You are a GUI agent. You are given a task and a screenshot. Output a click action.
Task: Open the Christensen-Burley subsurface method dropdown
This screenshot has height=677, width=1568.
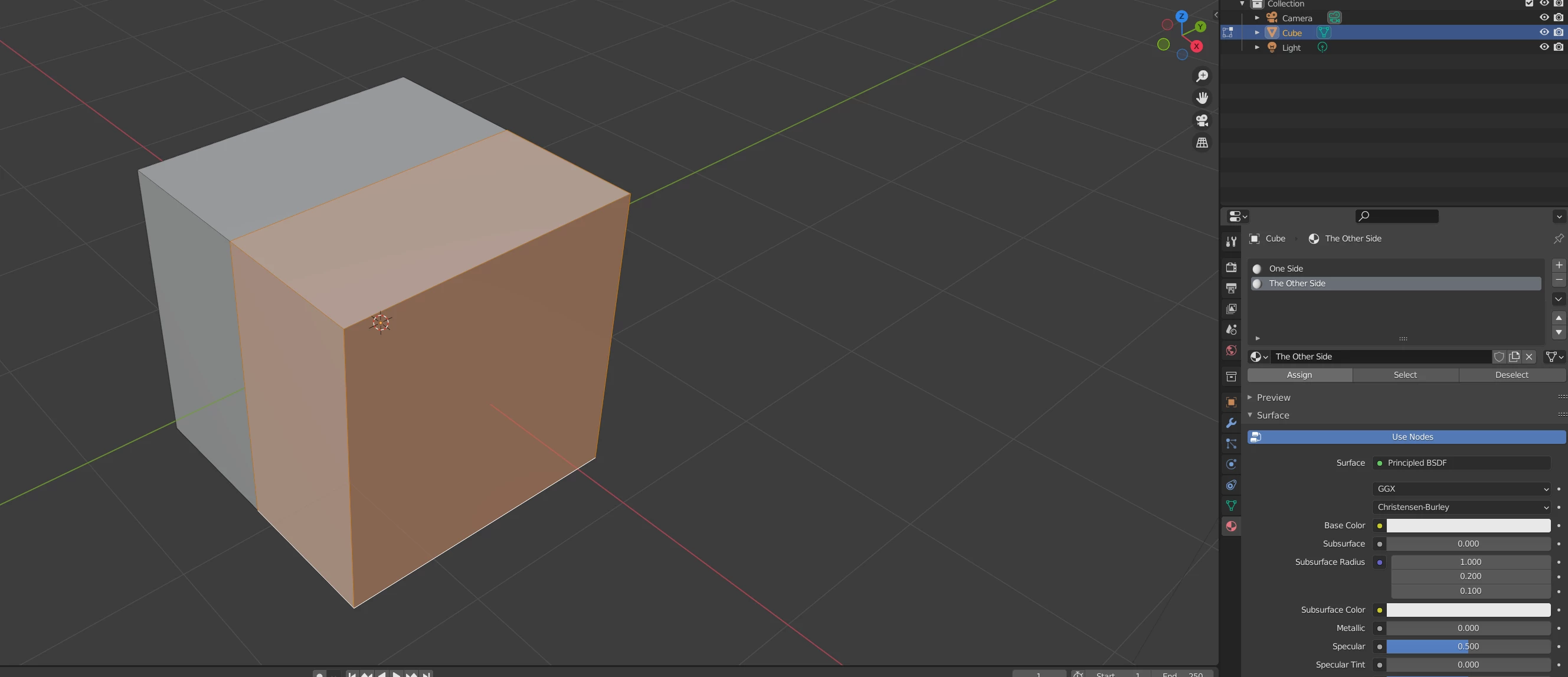click(1461, 507)
